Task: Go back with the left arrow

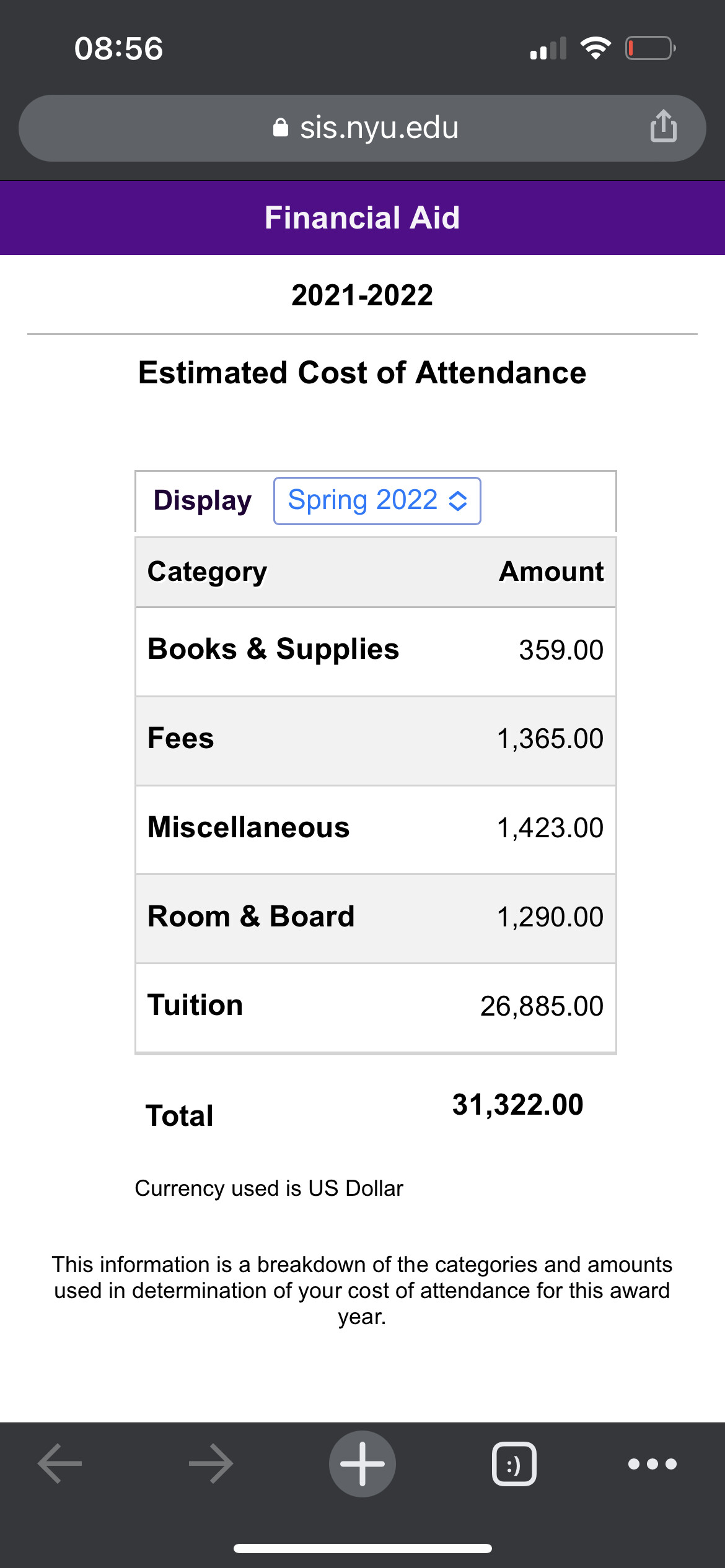Action: (x=60, y=1463)
